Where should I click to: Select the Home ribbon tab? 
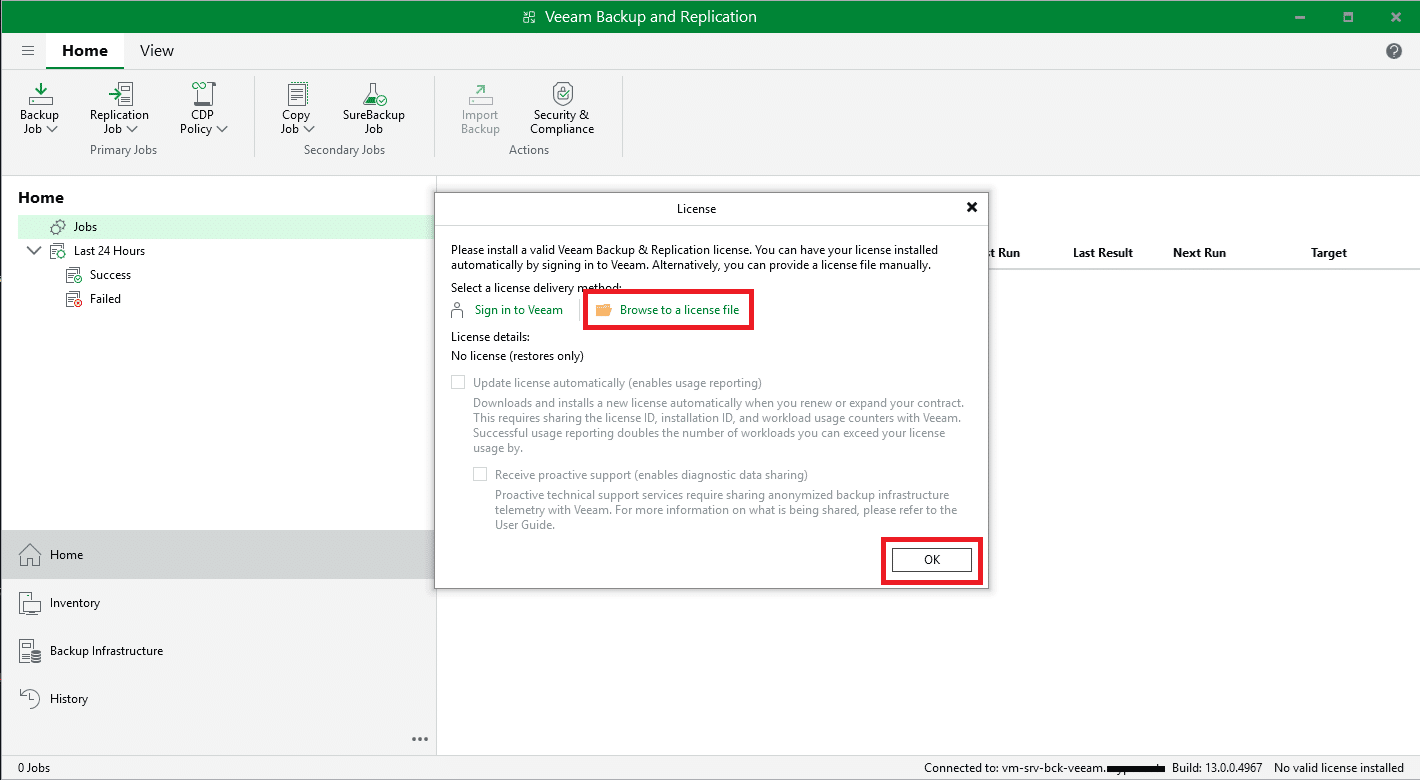click(85, 51)
